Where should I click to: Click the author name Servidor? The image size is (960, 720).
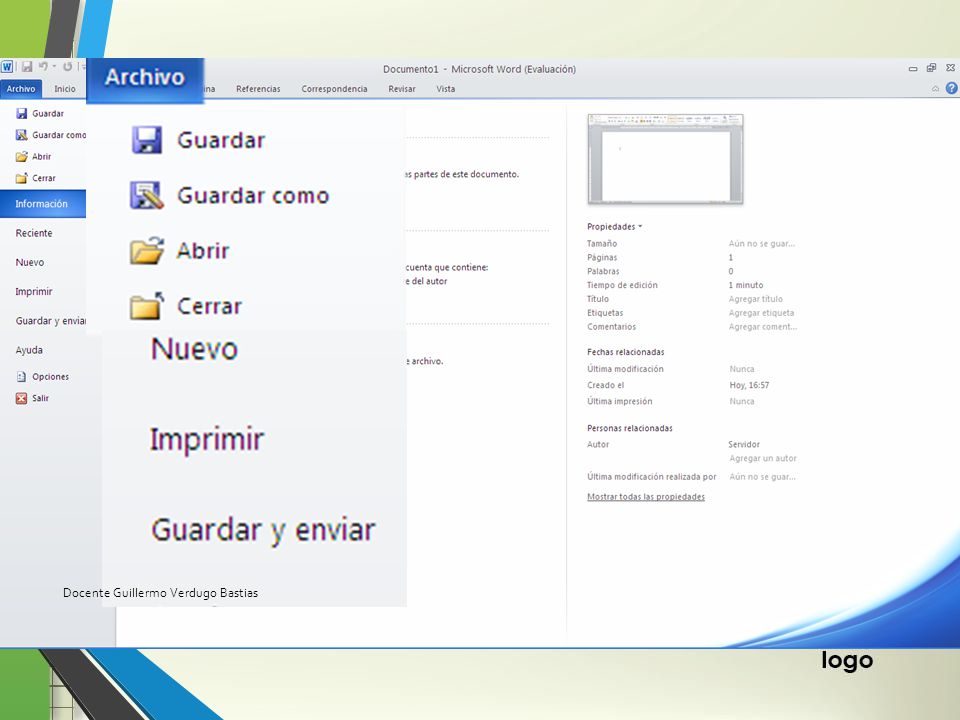[744, 444]
